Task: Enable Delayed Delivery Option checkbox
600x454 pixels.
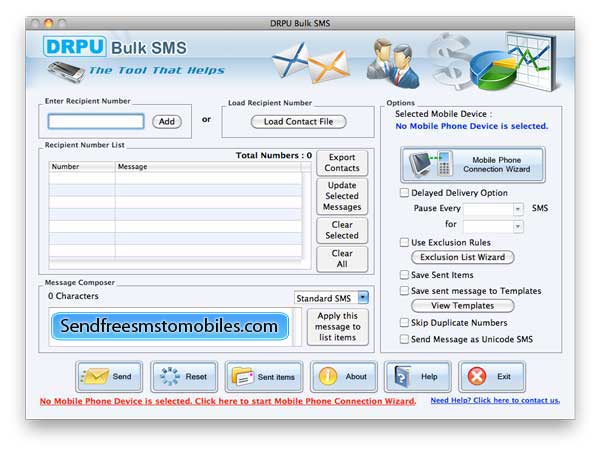Action: [404, 193]
